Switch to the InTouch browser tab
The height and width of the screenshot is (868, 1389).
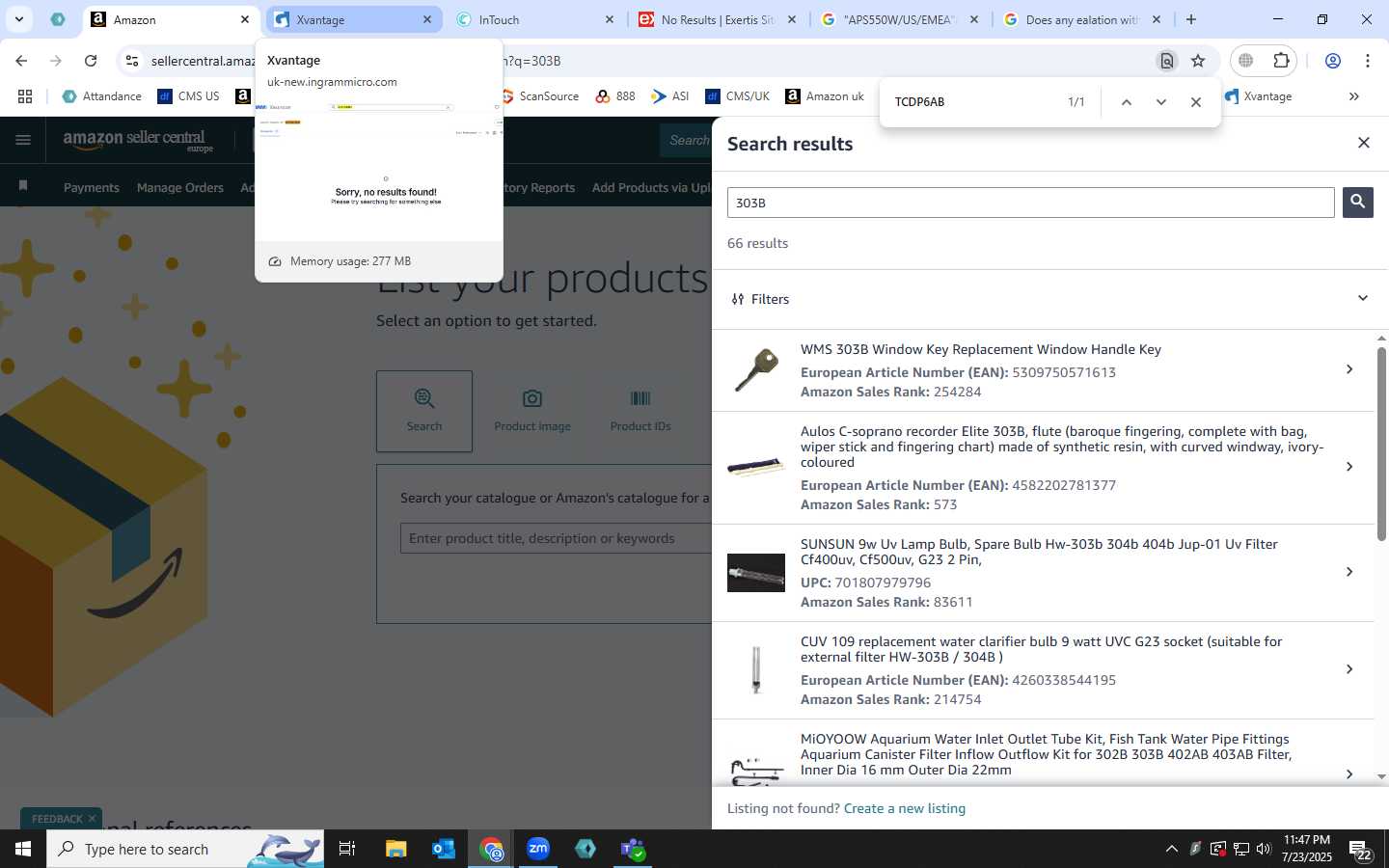(x=535, y=19)
